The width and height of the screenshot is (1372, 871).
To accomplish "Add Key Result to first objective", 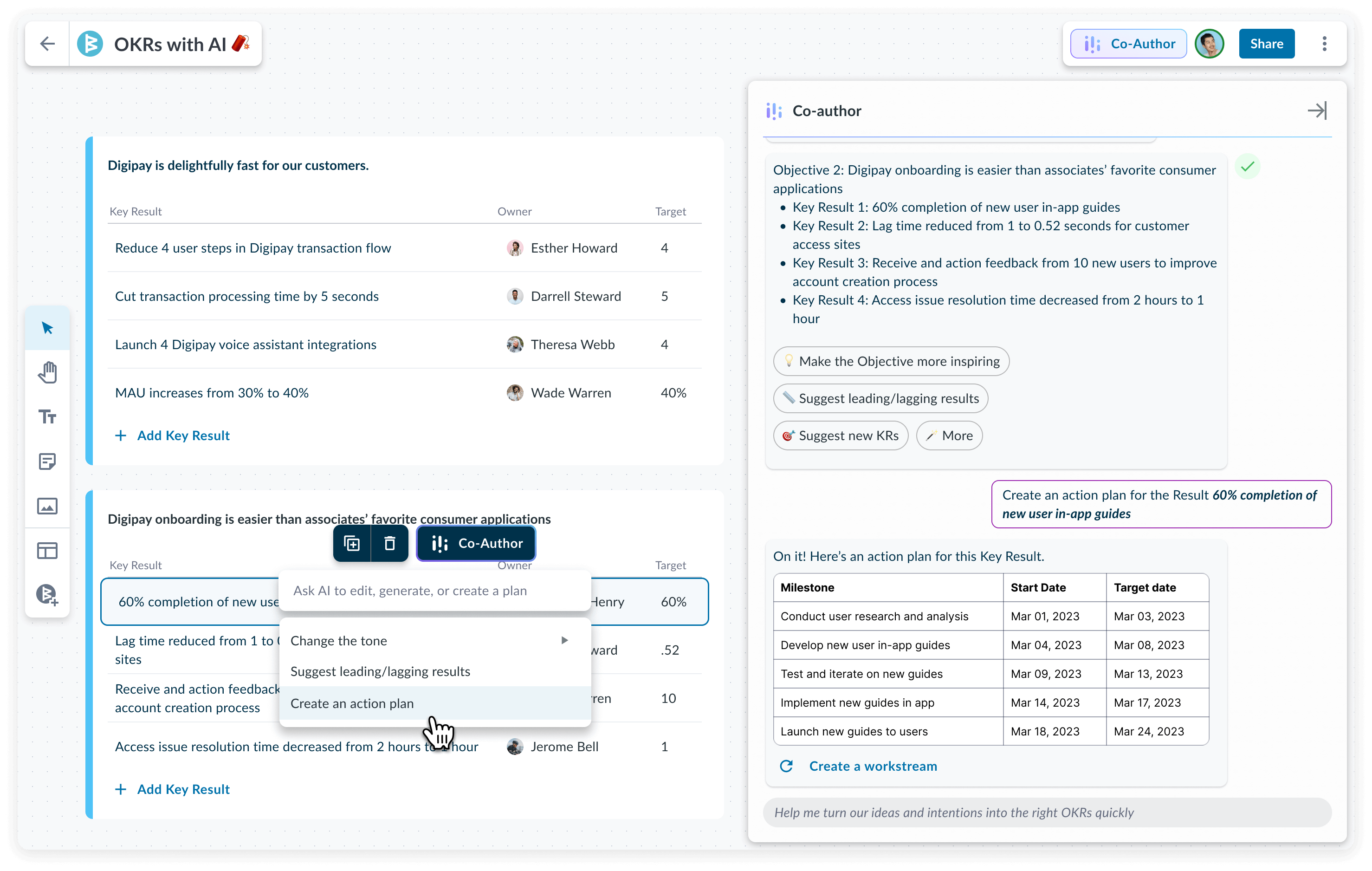I will (173, 435).
